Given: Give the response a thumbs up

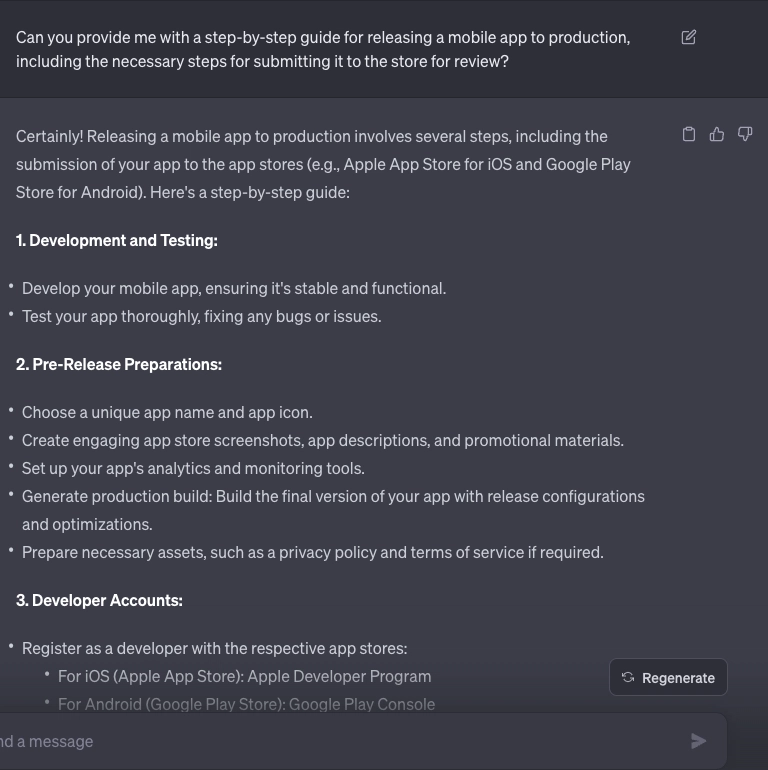Looking at the screenshot, I should [717, 135].
